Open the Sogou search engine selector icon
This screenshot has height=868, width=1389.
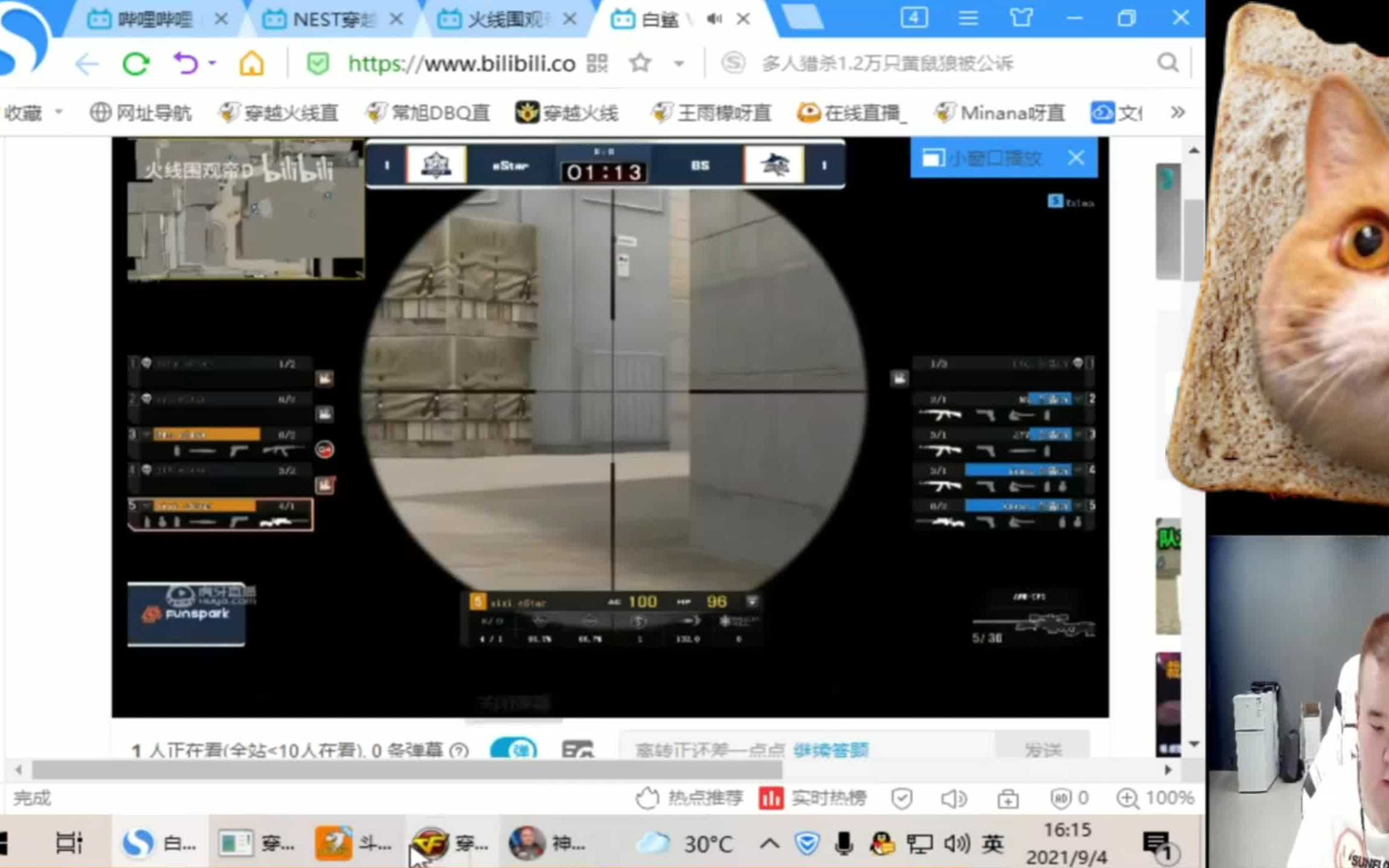click(x=734, y=63)
